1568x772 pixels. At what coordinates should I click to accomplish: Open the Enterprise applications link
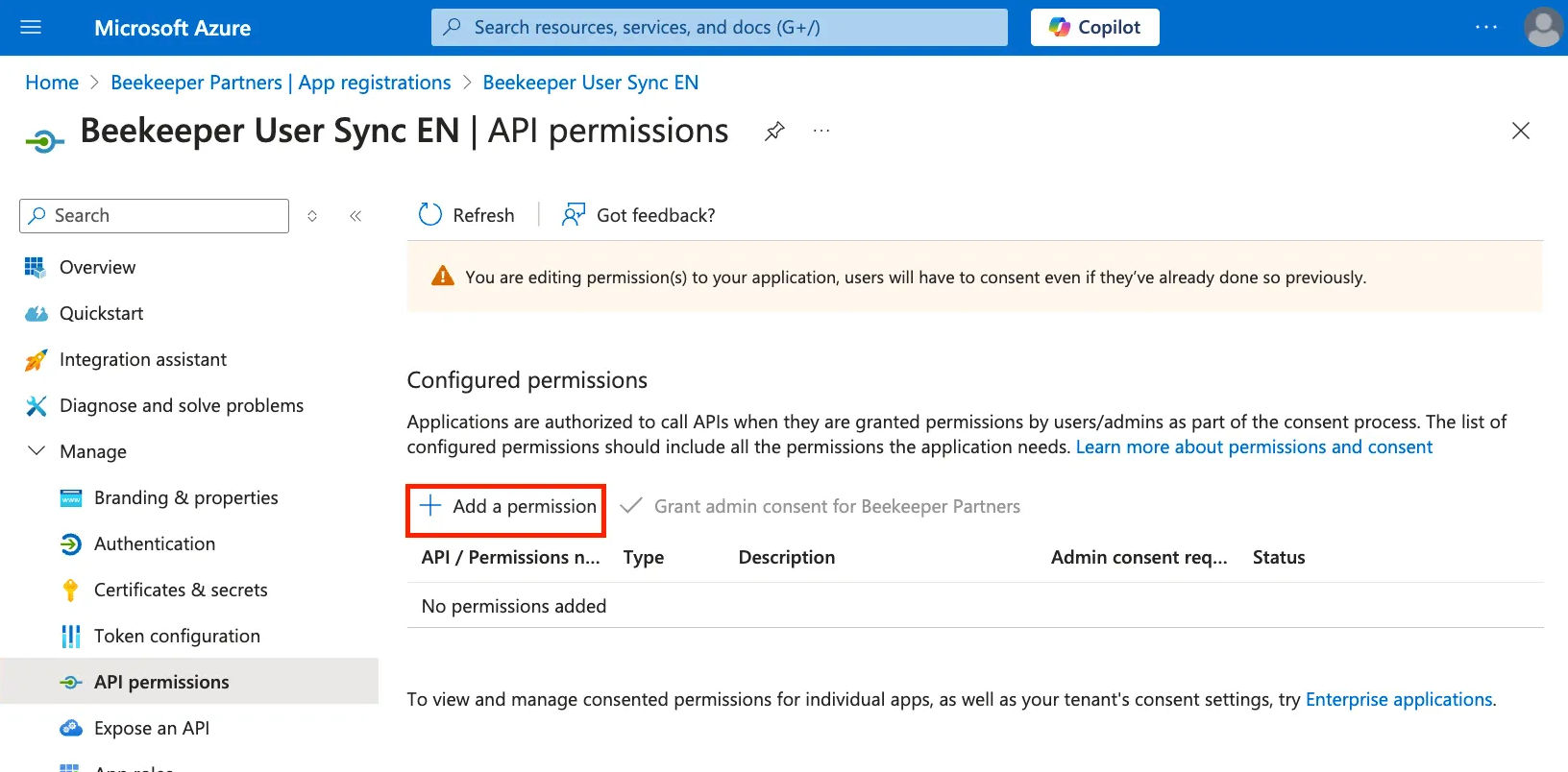1399,700
